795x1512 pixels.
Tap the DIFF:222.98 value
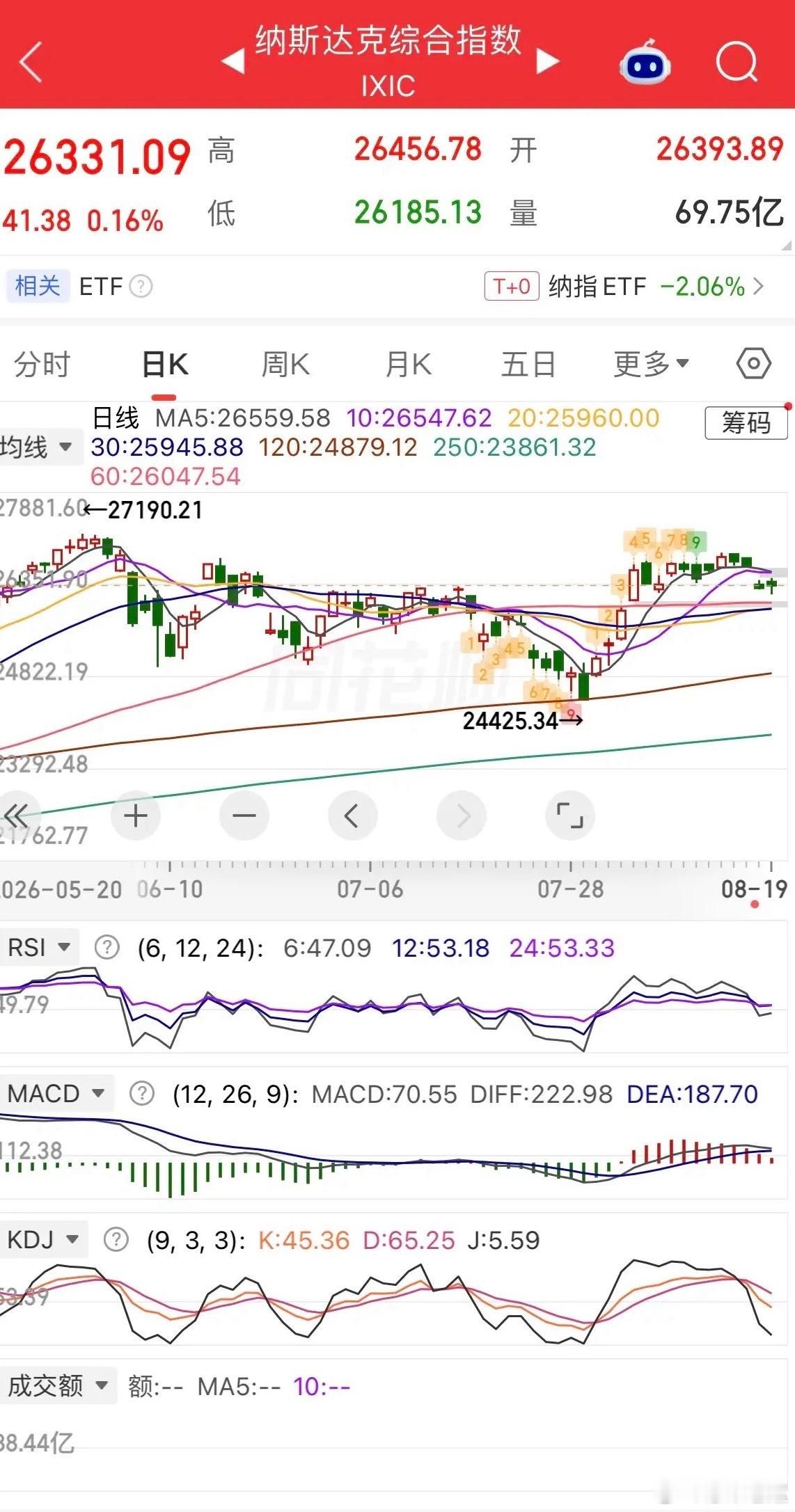(x=541, y=1095)
